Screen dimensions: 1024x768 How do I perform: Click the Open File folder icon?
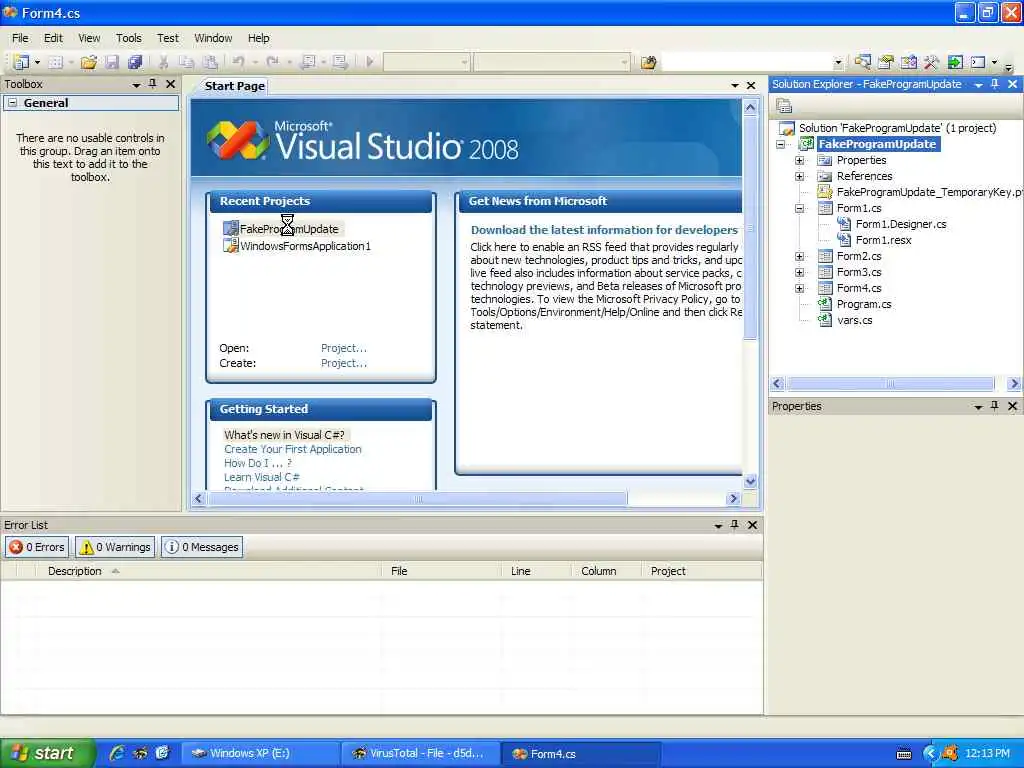(89, 62)
